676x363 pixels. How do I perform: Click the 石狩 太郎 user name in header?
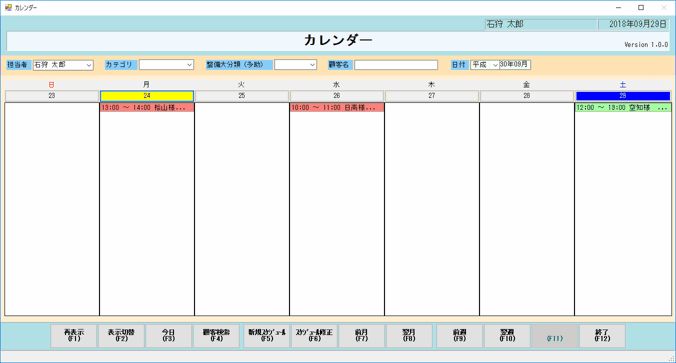(505, 24)
